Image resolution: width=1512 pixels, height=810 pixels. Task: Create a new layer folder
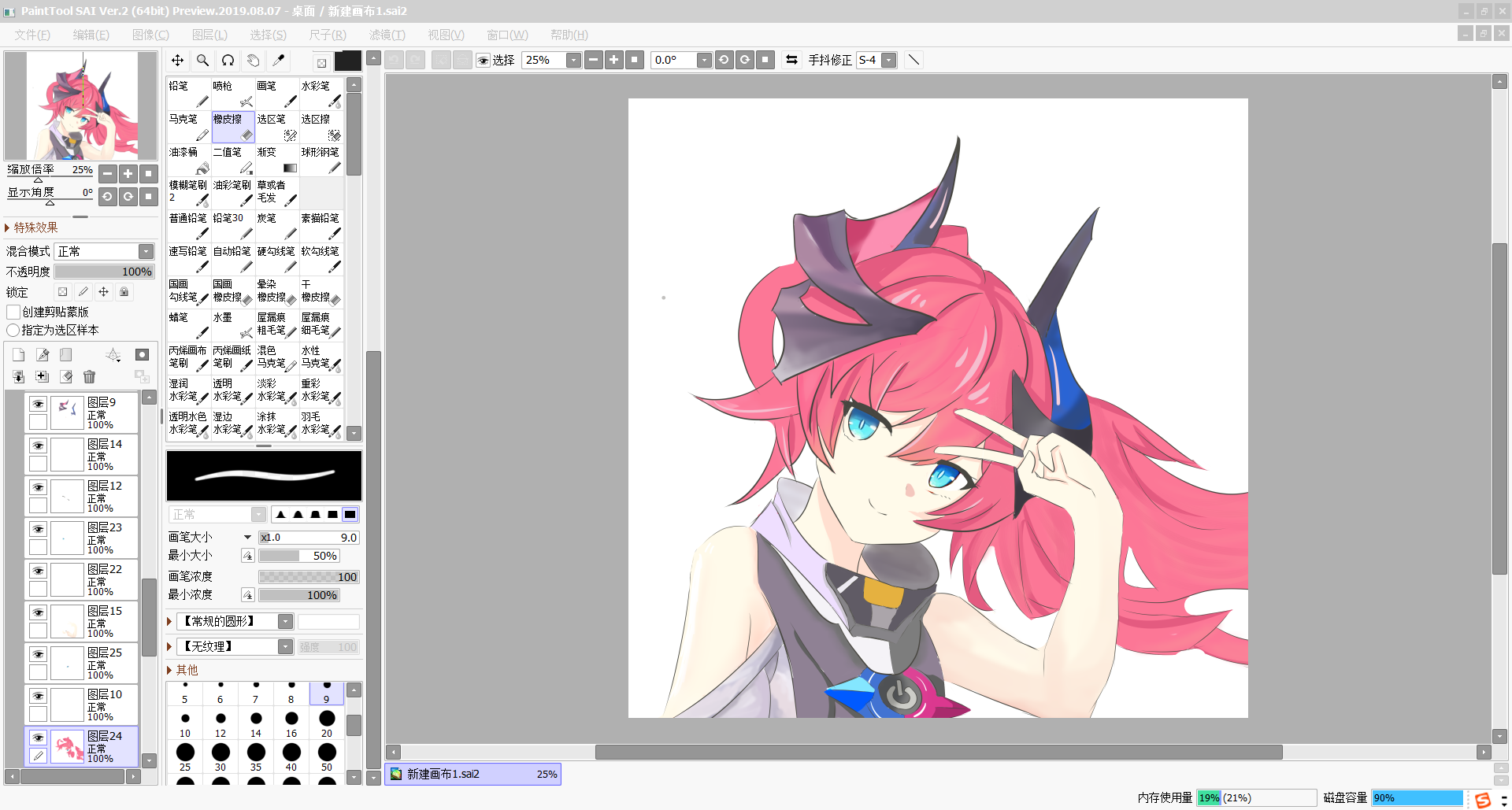tap(66, 355)
